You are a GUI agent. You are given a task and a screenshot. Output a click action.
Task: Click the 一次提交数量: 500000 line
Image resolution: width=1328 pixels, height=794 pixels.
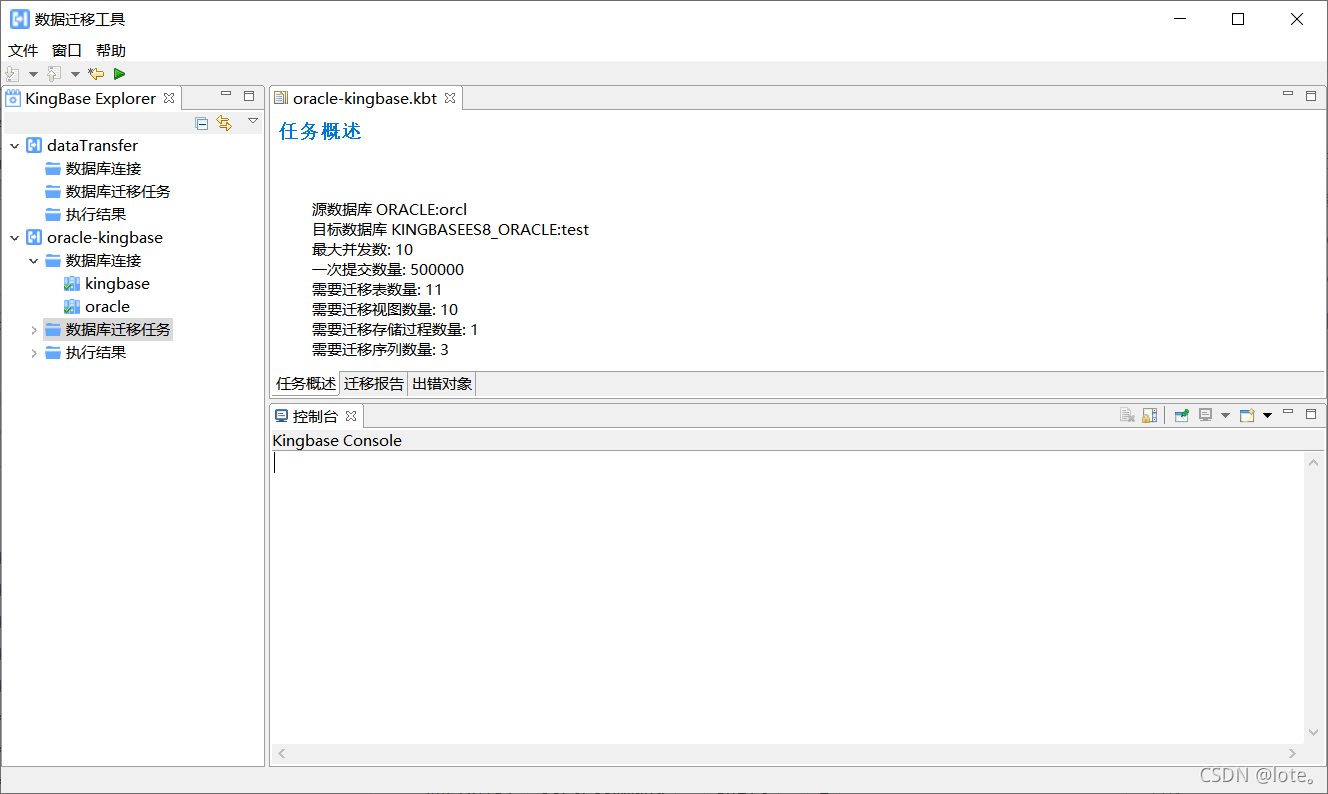pyautogui.click(x=388, y=270)
